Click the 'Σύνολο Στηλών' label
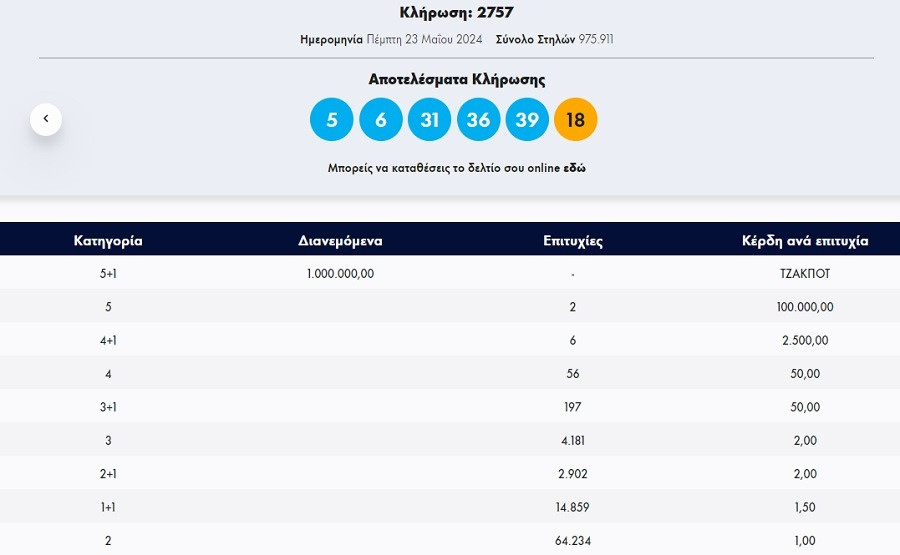The image size is (900, 555). (x=536, y=39)
